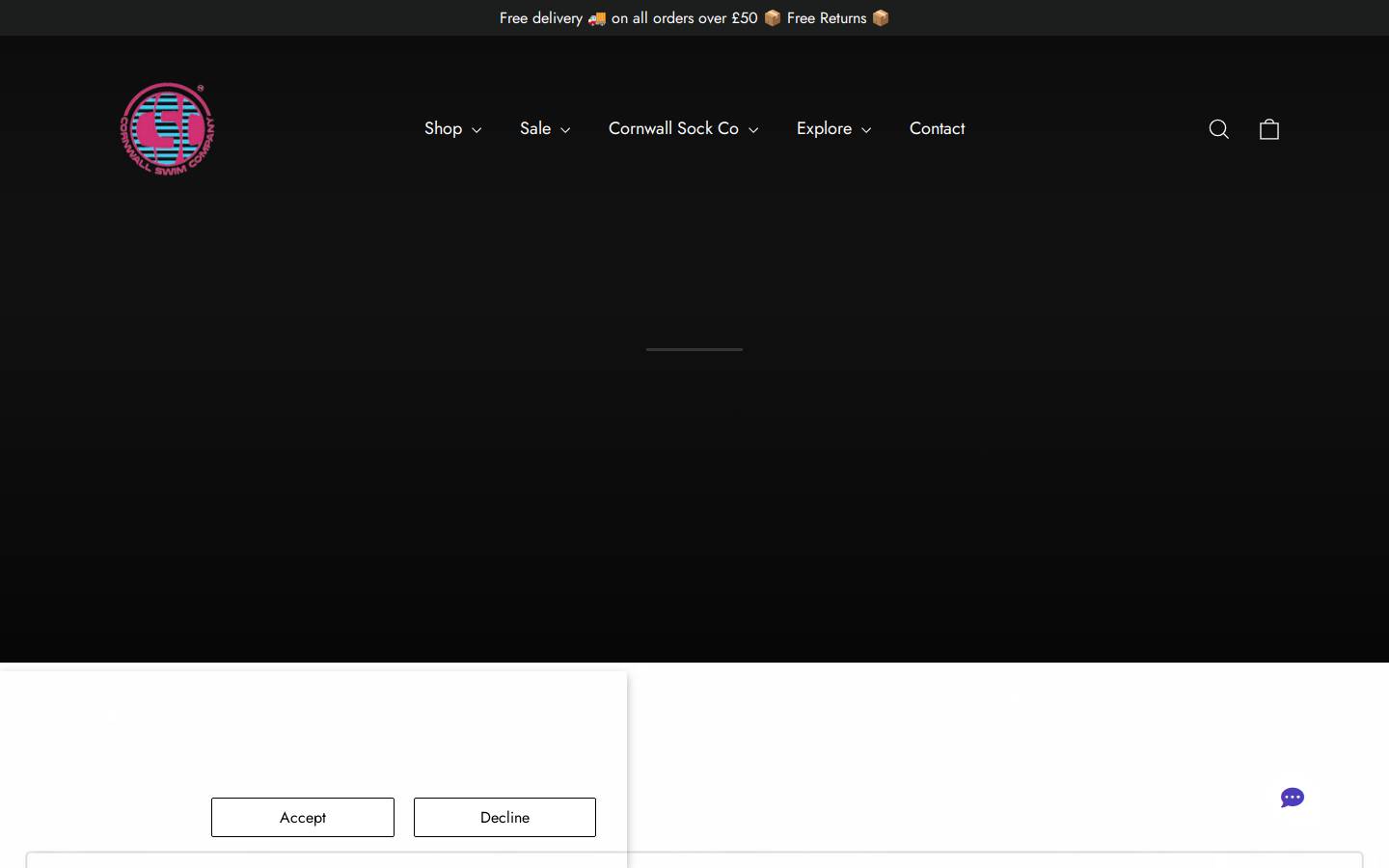Expand the Cornwall Sock Co menu
The image size is (1389, 868).
pos(683,128)
